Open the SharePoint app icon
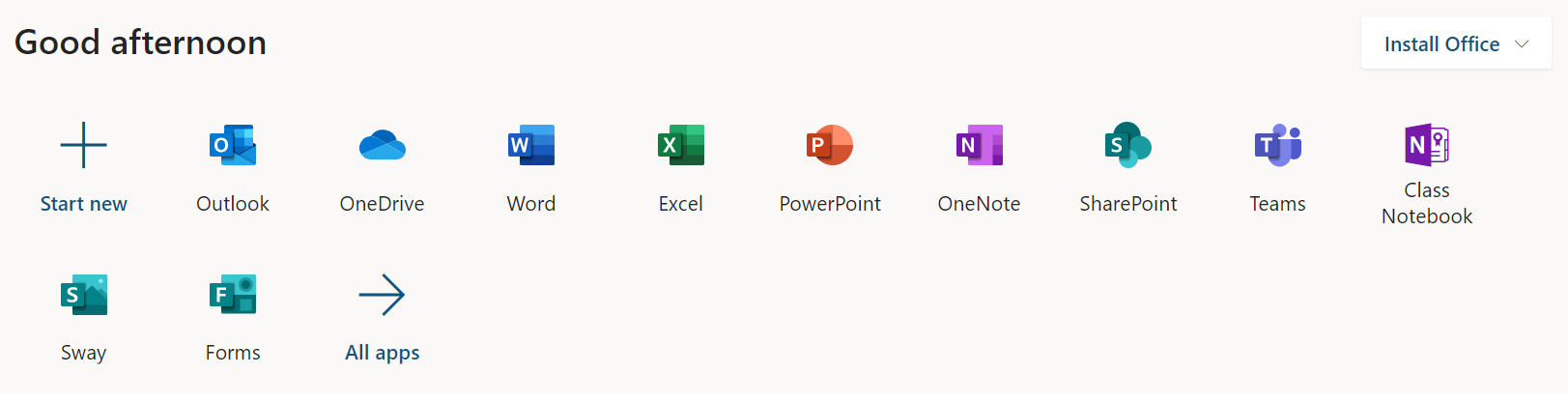This screenshot has height=403, width=1568. tap(1128, 146)
